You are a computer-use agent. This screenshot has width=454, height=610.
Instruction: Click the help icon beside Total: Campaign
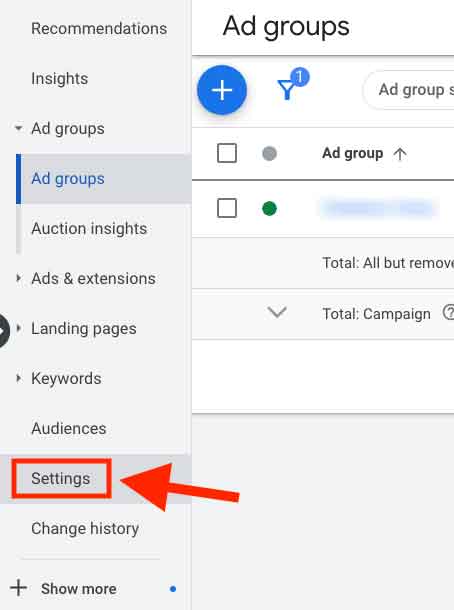[x=449, y=312]
